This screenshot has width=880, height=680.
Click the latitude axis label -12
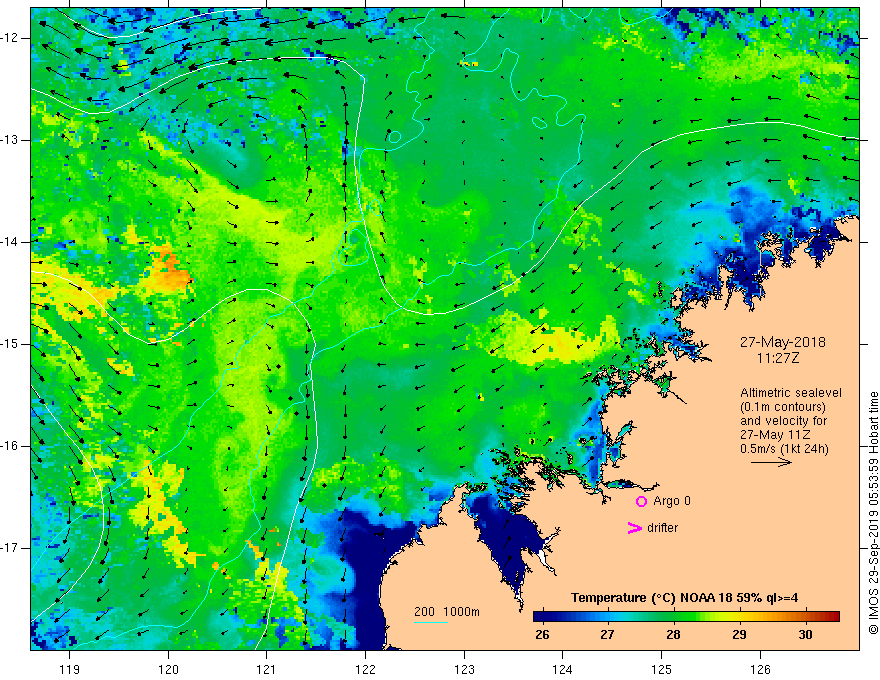click(x=10, y=38)
